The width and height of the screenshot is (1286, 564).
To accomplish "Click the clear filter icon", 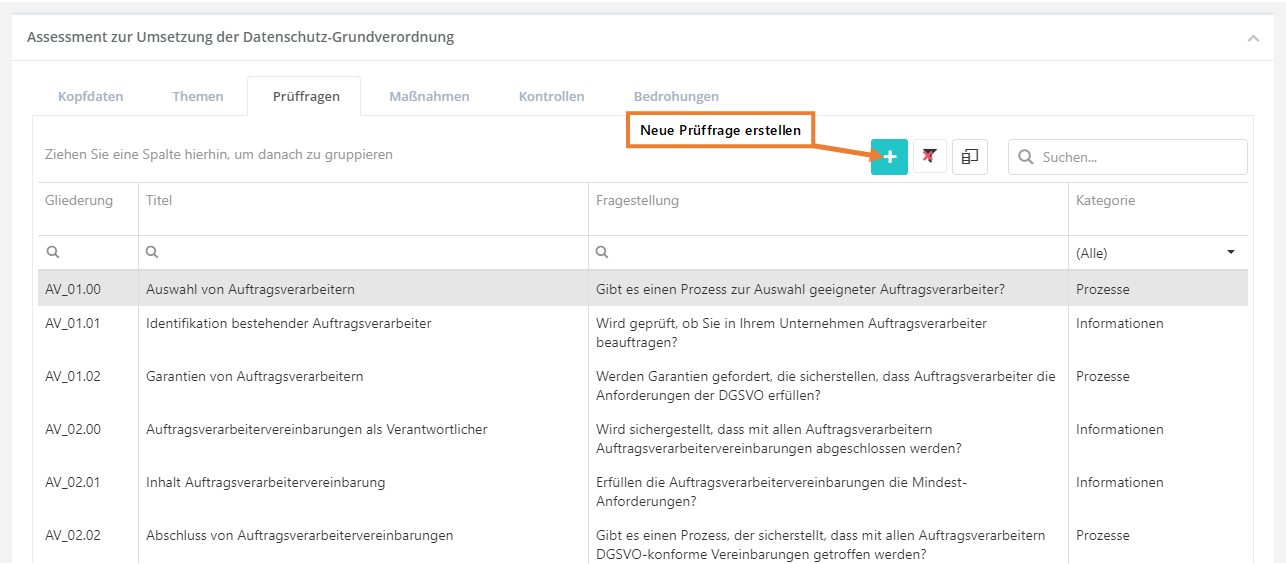I will (x=930, y=157).
